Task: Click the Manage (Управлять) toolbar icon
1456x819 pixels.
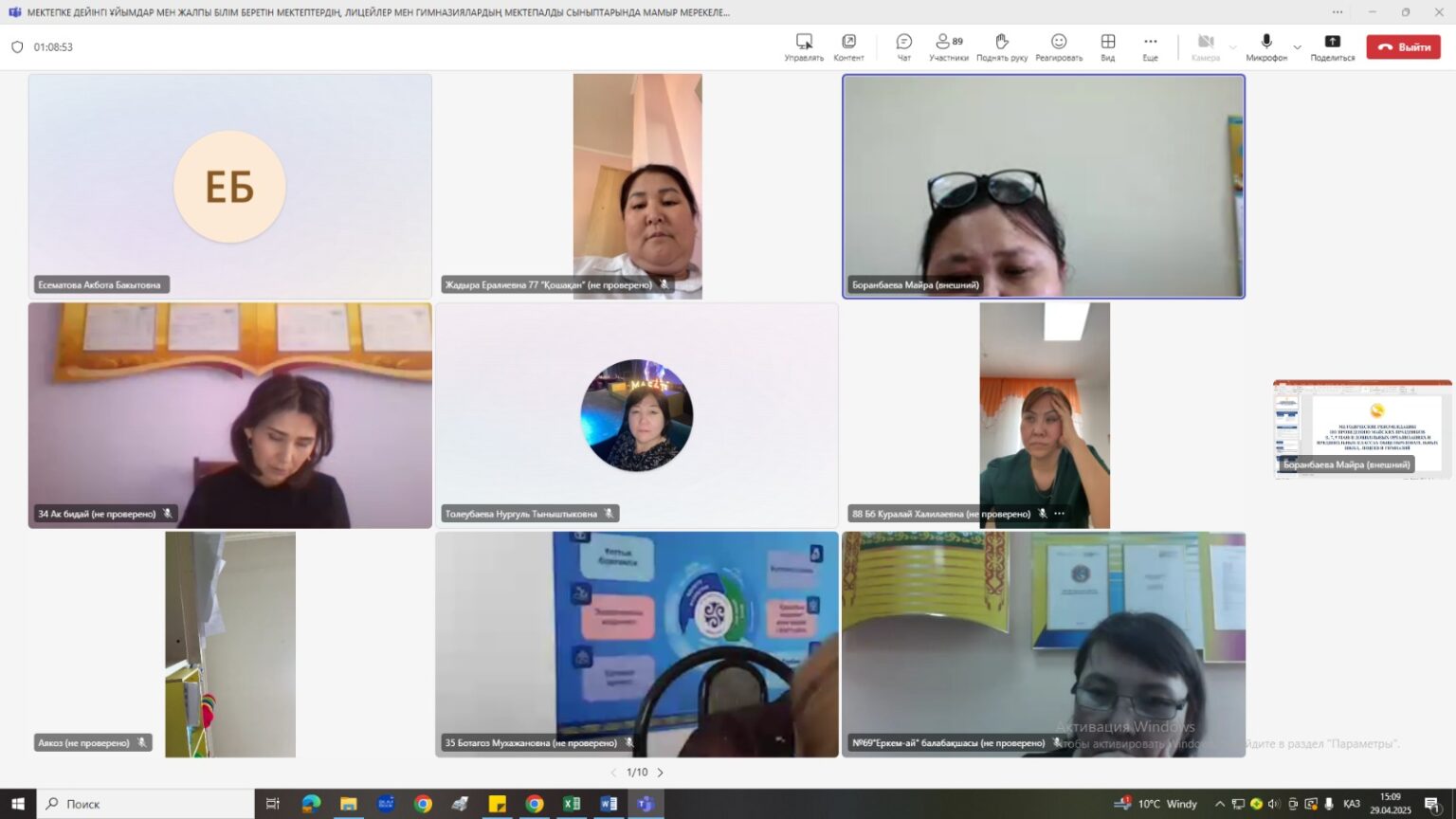Action: [x=804, y=46]
